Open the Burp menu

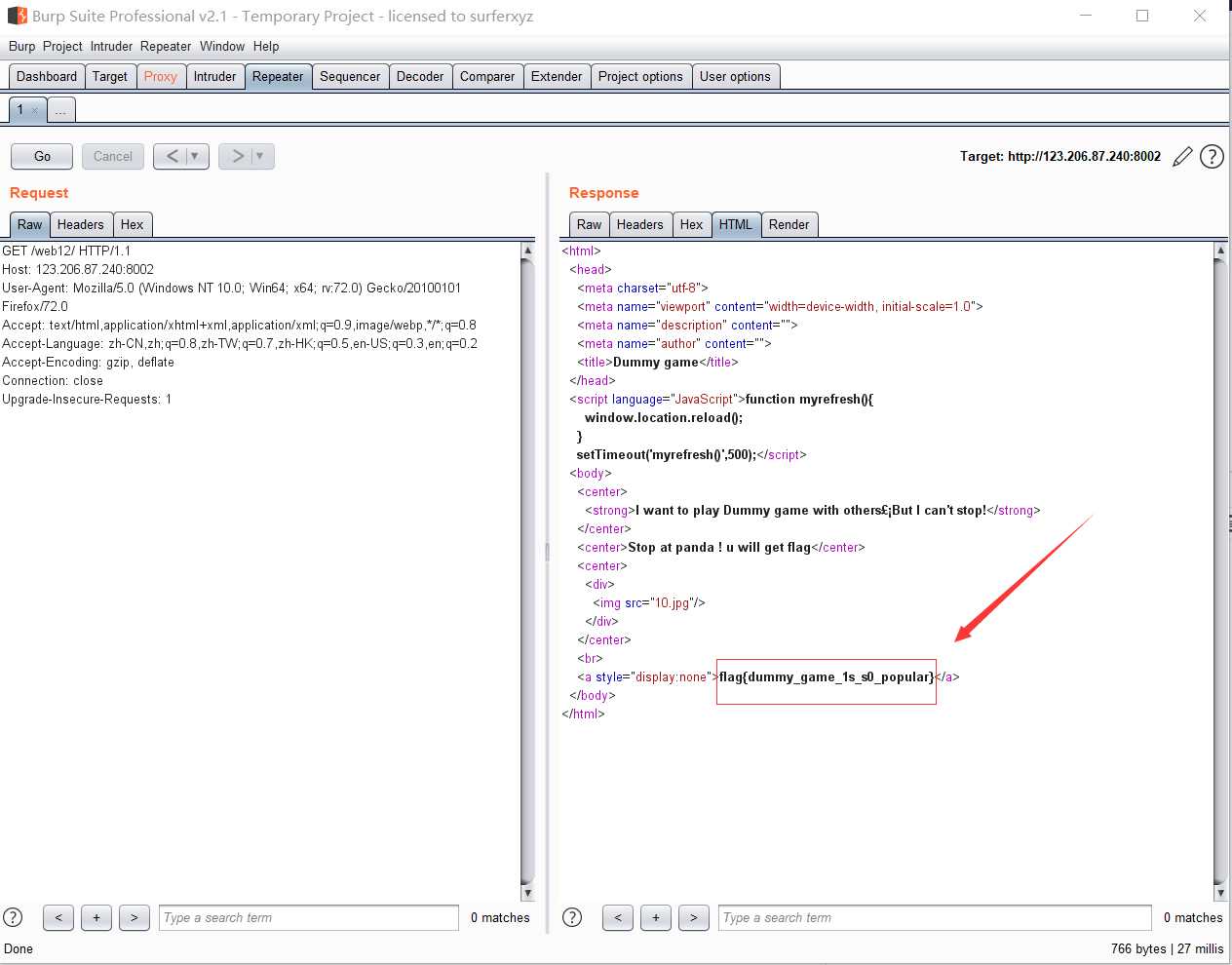tap(21, 46)
